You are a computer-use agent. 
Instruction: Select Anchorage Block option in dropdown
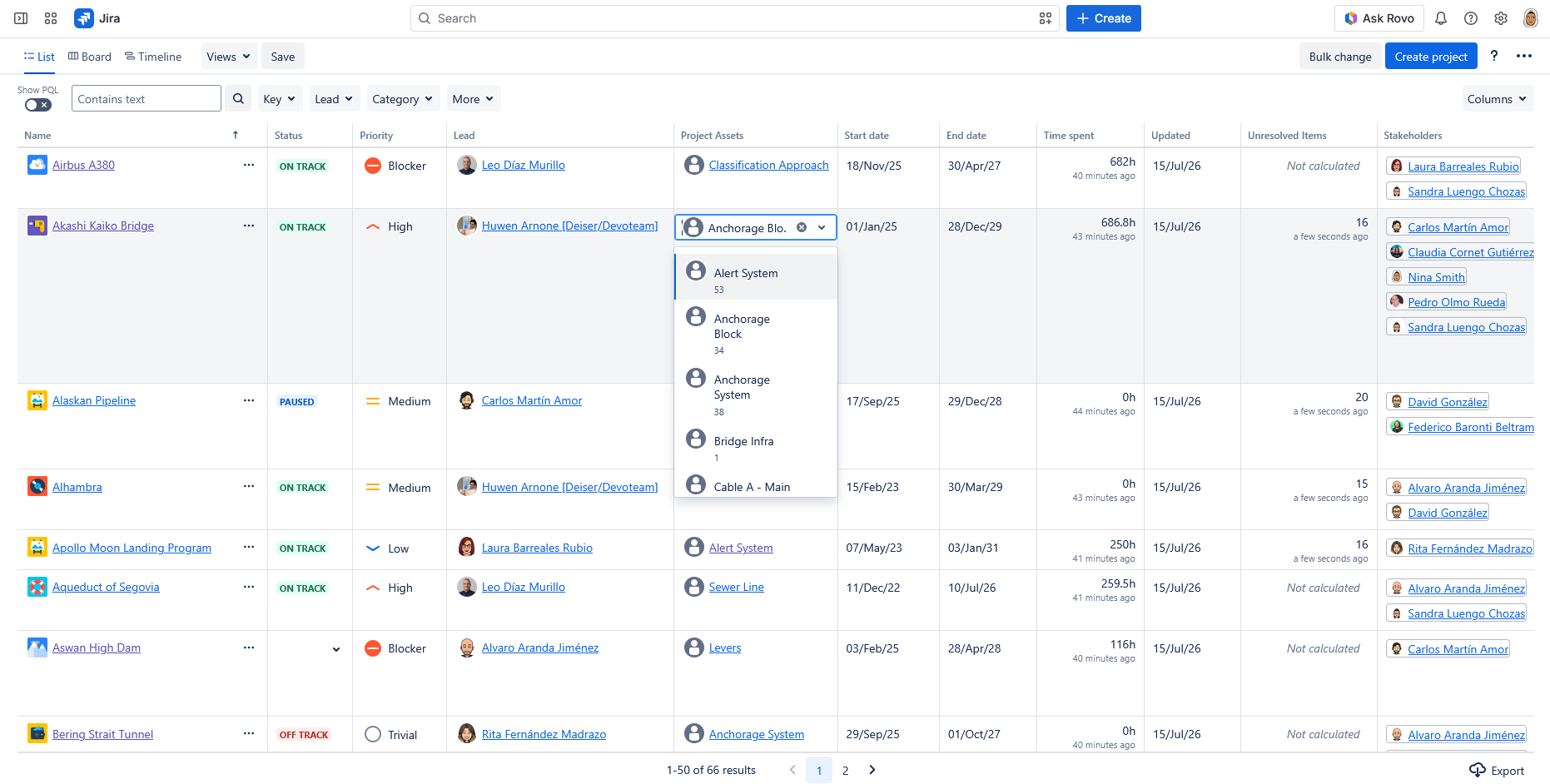[756, 330]
